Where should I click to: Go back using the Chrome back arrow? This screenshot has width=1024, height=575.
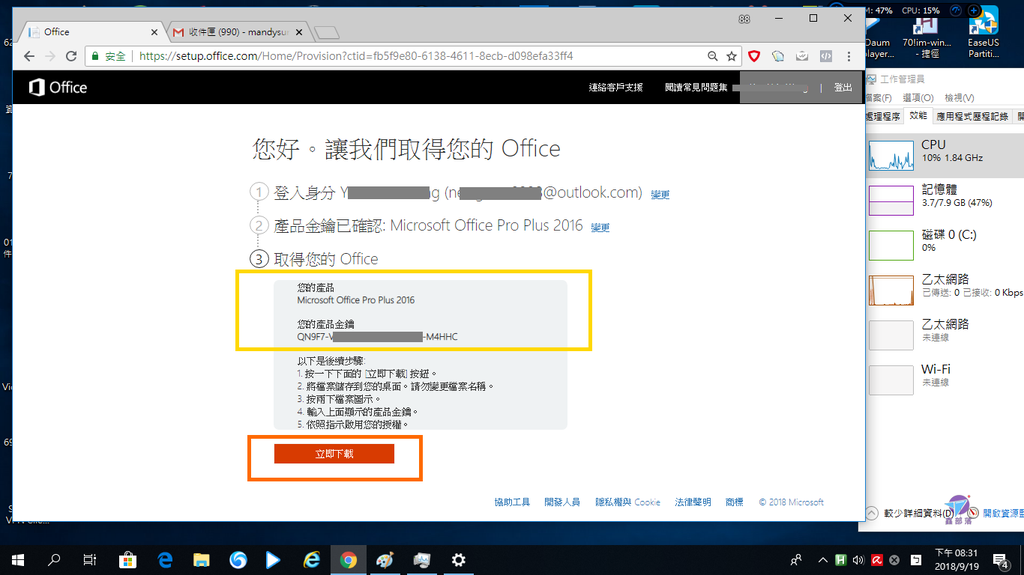(29, 56)
